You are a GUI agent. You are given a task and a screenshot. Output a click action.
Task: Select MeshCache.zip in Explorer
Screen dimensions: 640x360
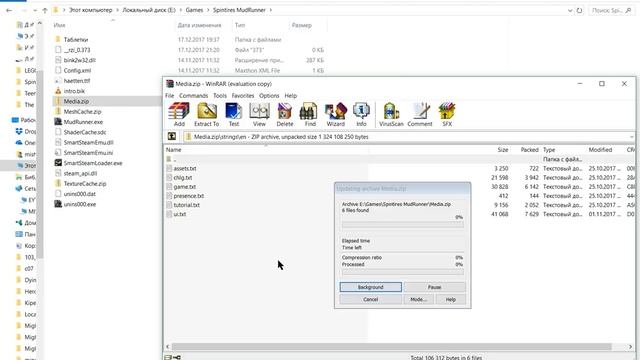82,111
